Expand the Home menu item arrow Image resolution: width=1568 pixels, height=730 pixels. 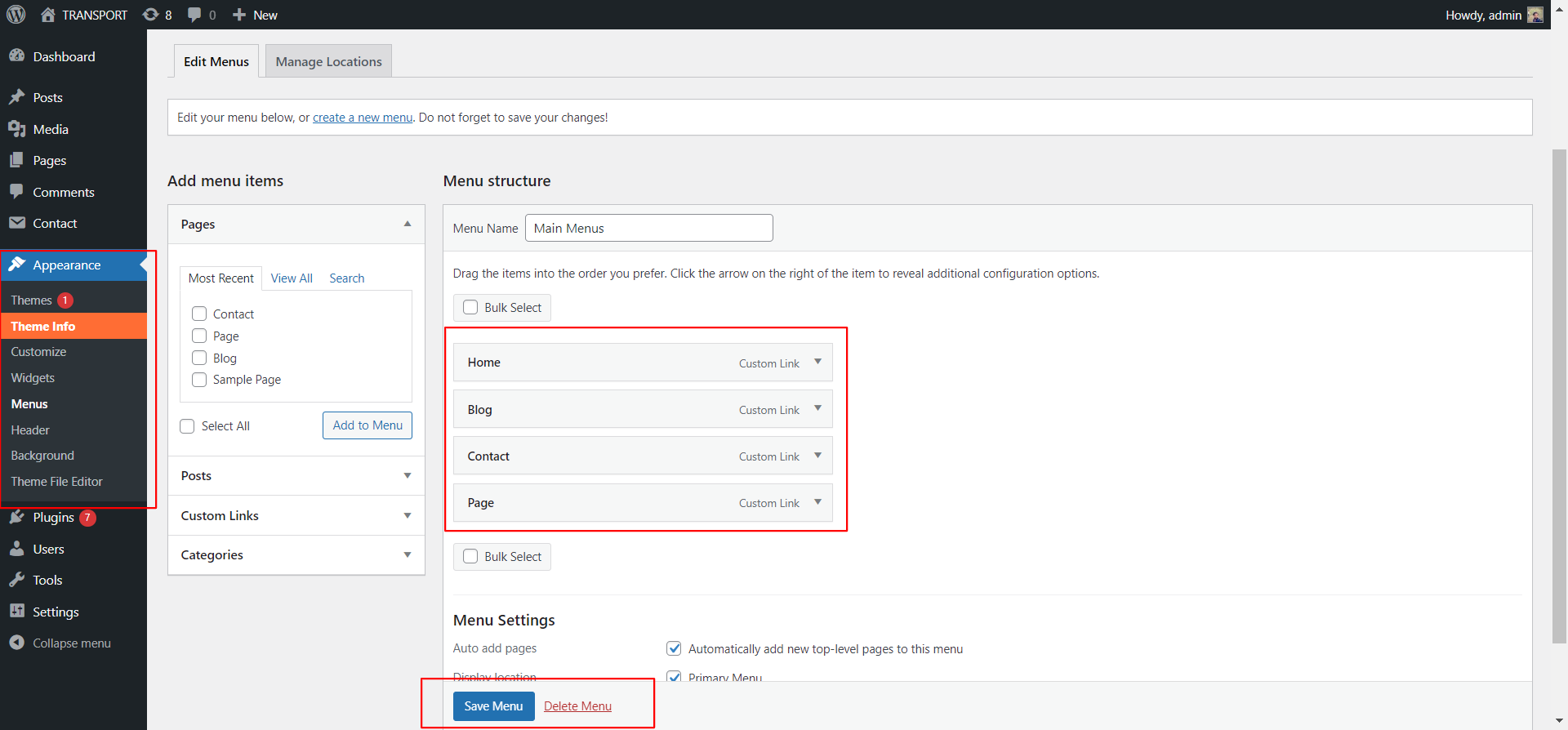(817, 362)
